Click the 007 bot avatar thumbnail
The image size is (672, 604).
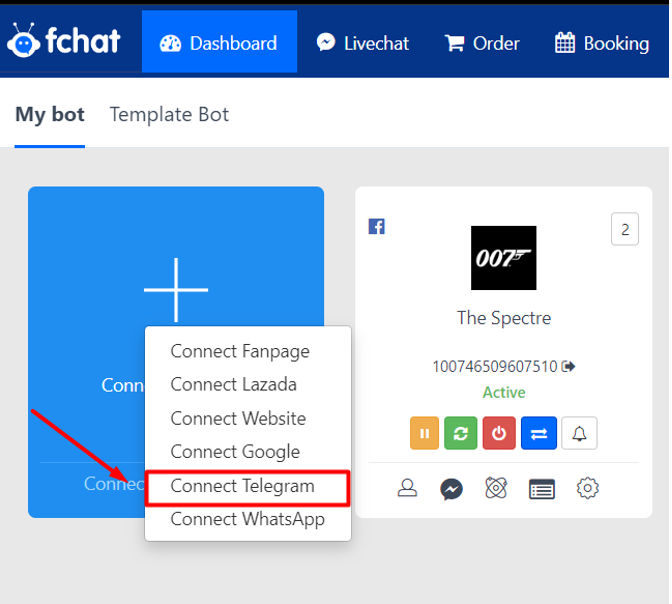(x=504, y=258)
